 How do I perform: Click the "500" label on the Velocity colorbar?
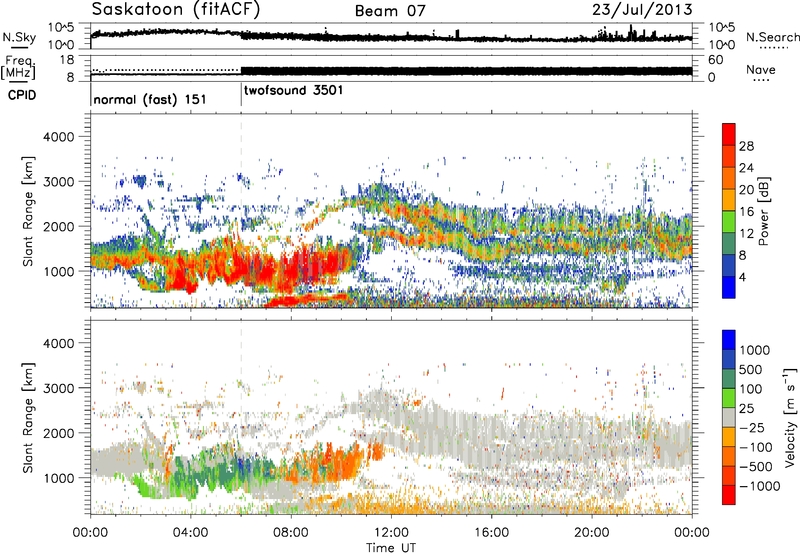(x=751, y=370)
